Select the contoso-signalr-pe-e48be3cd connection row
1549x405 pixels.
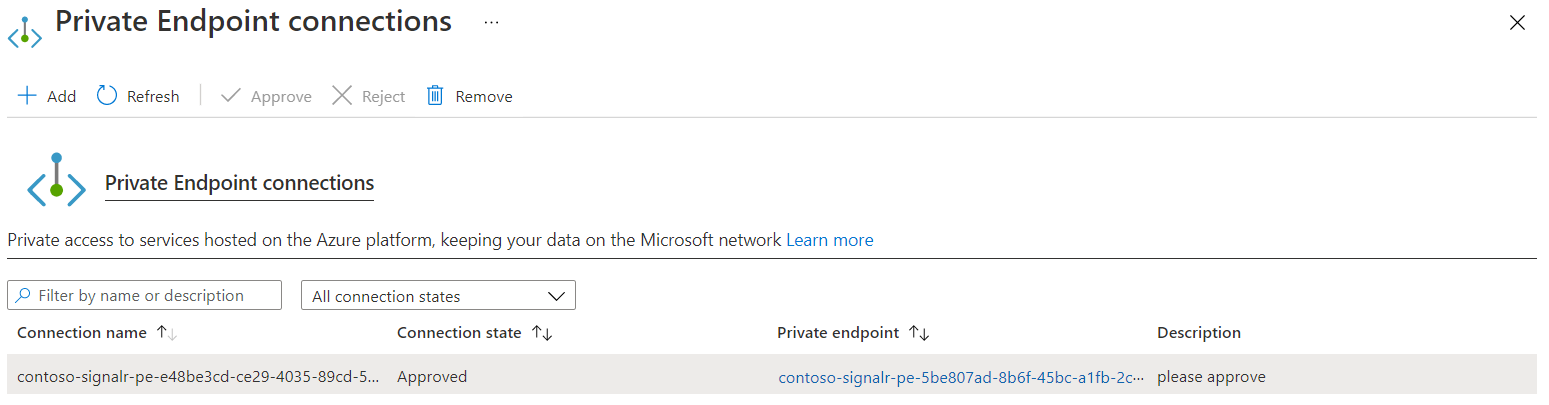coord(197,378)
